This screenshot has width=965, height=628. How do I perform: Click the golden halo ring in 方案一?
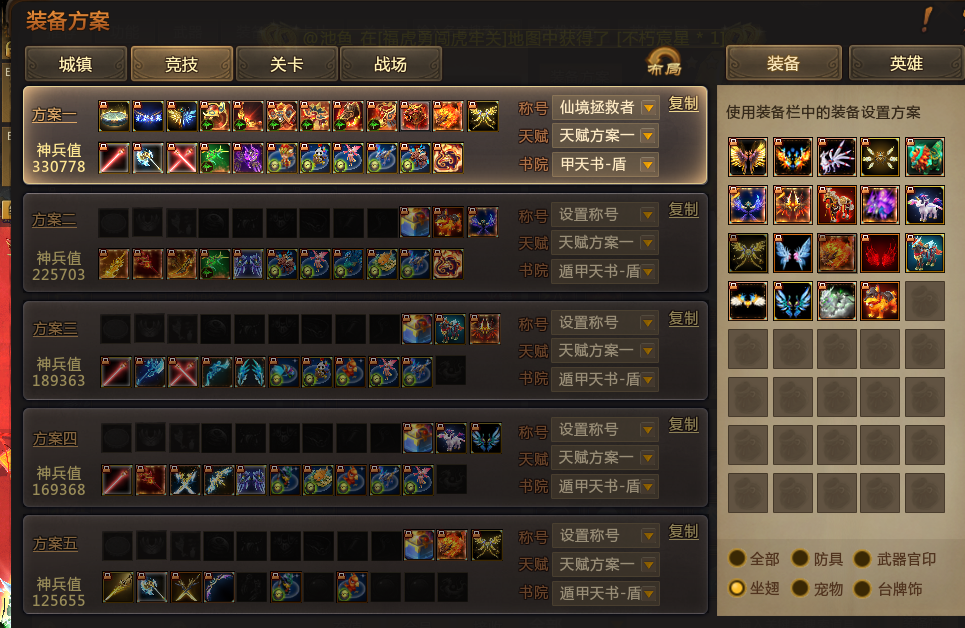[x=114, y=116]
